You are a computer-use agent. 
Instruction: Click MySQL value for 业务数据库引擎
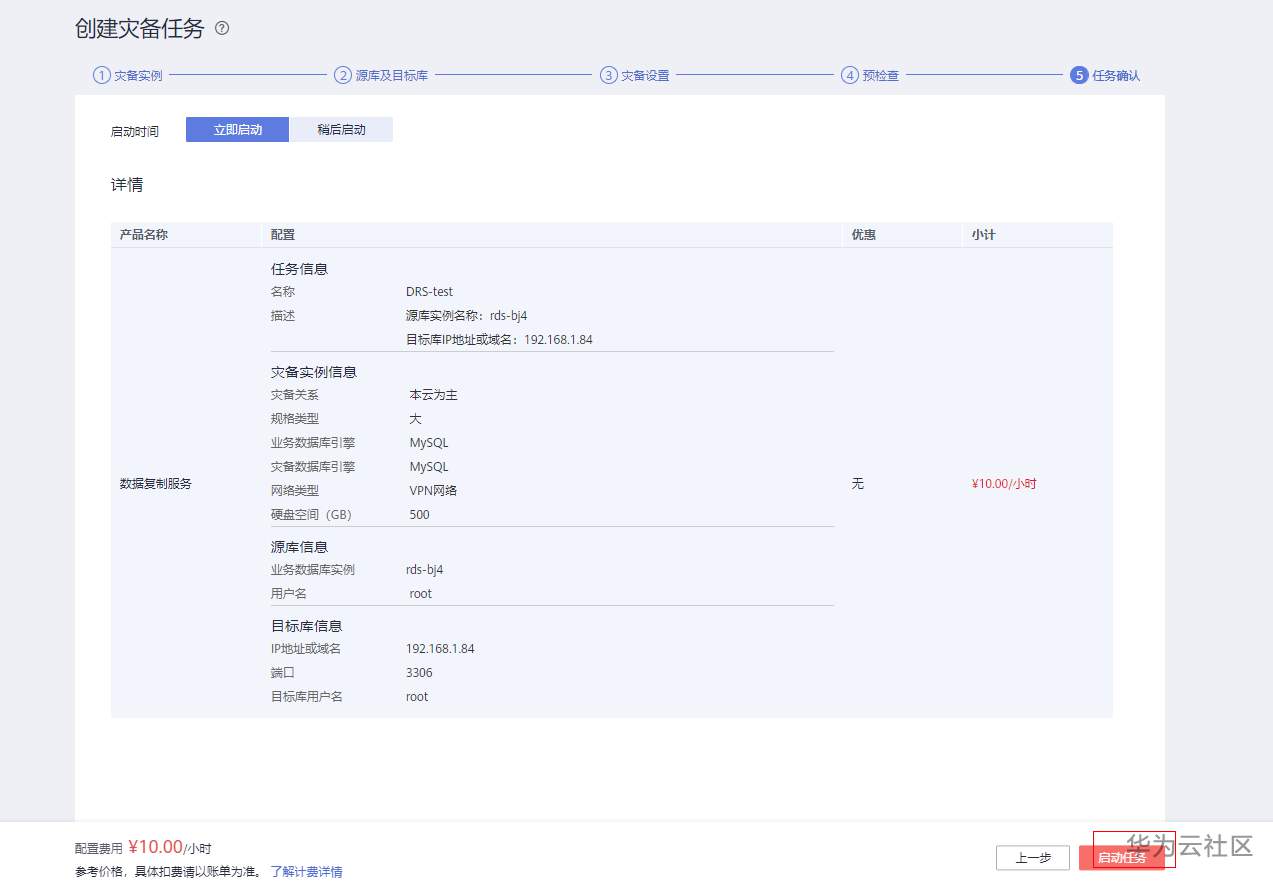coord(429,443)
